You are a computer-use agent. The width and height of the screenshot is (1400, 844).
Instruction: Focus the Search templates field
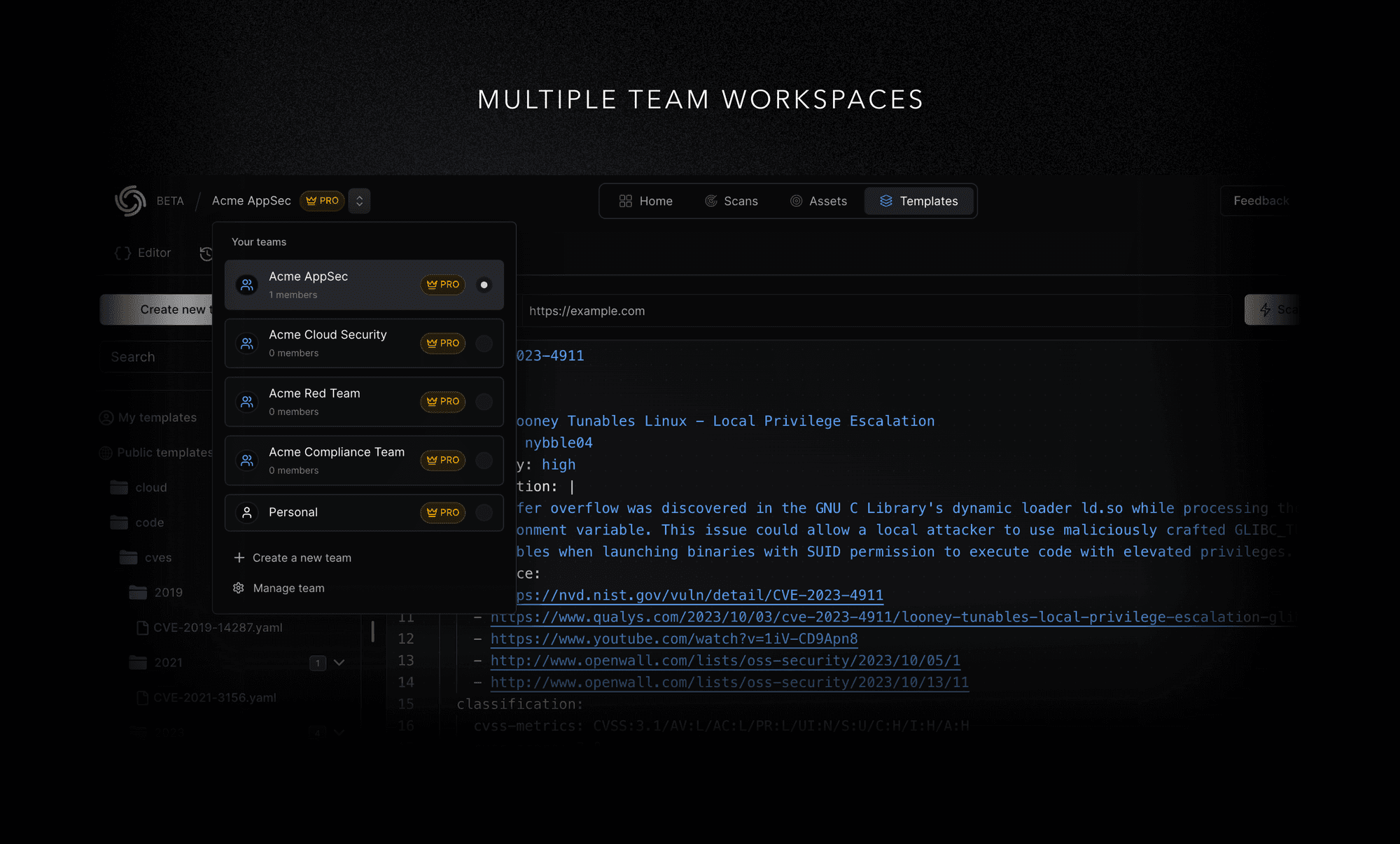pos(156,357)
